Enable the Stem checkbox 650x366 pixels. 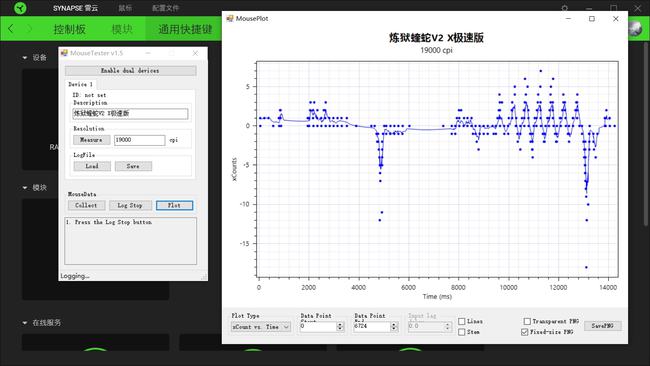[x=461, y=332]
